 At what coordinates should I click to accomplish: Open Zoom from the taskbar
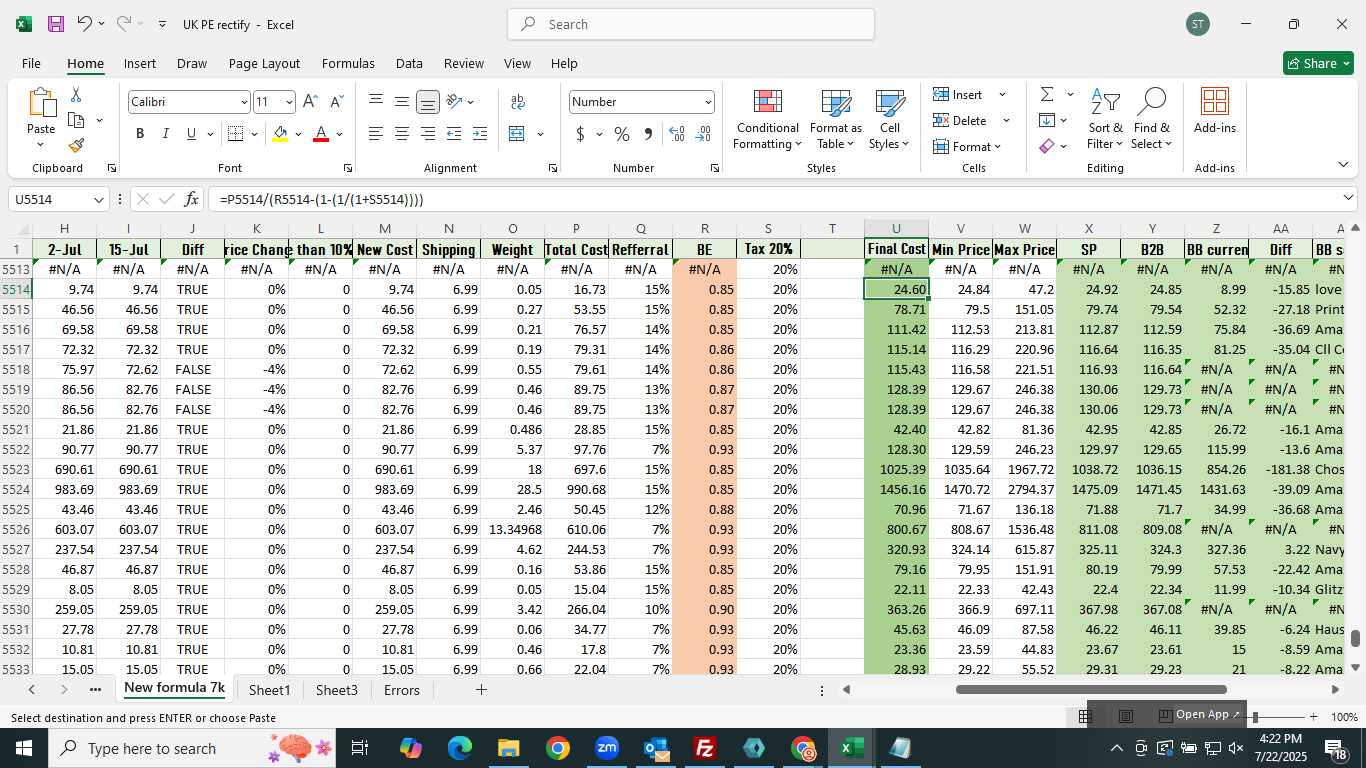tap(607, 748)
